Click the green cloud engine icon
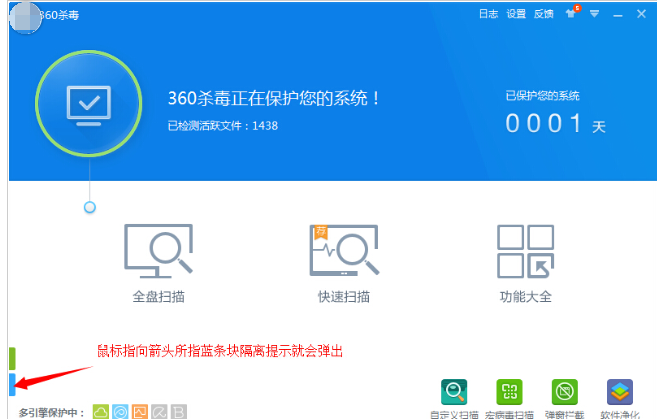This screenshot has width=657, height=419. pyautogui.click(x=101, y=411)
